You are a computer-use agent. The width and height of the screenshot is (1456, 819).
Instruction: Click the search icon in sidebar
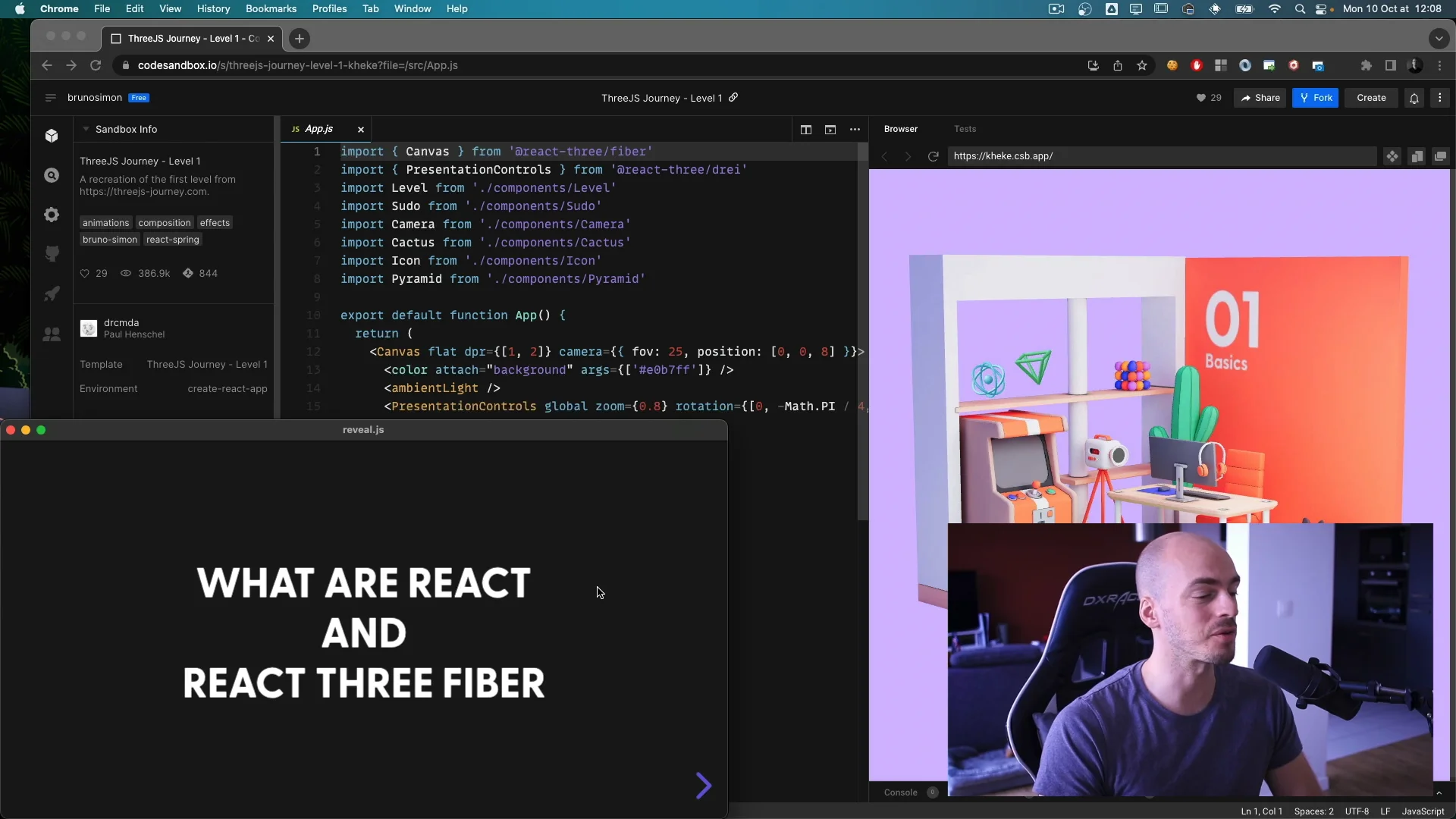tap(52, 176)
